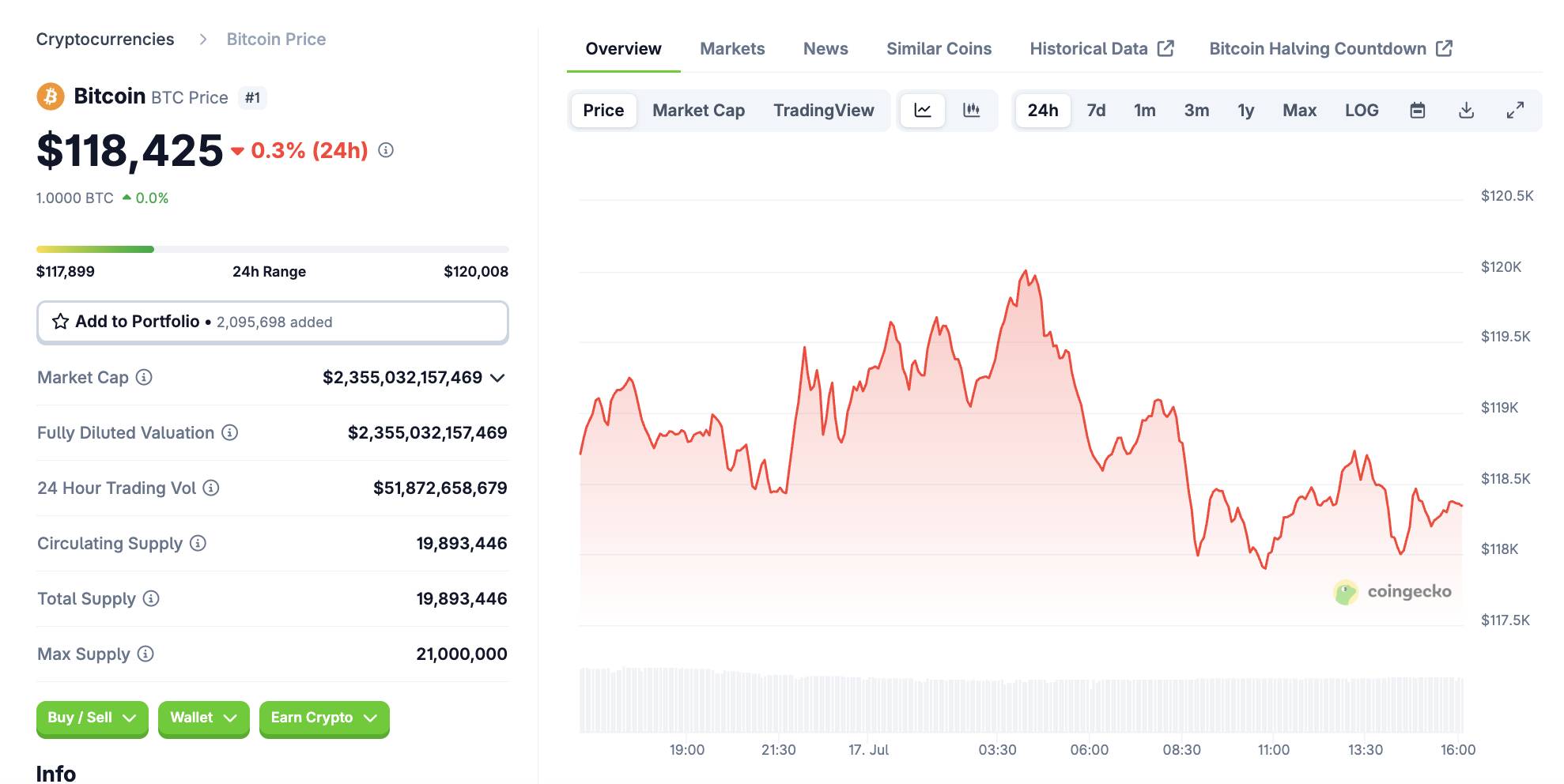Show Circulating Supply info icon

click(x=198, y=544)
